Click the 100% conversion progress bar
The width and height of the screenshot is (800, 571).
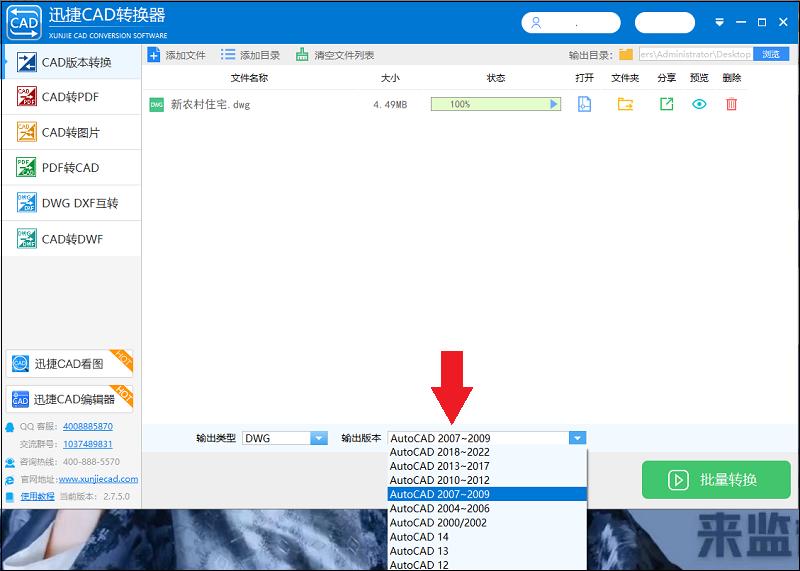pyautogui.click(x=496, y=104)
